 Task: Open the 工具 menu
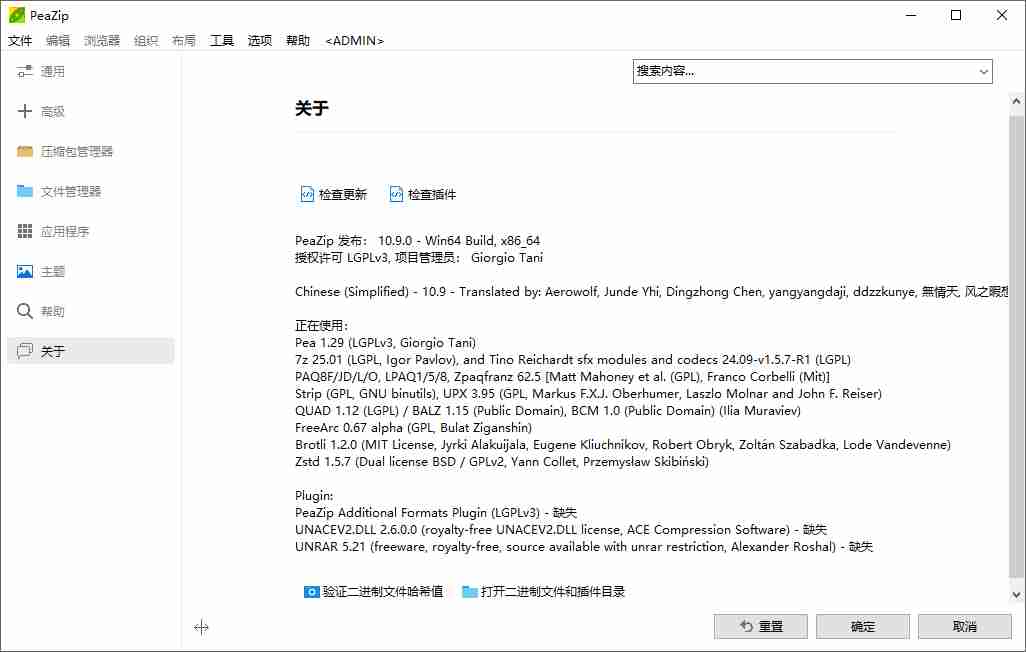point(221,41)
